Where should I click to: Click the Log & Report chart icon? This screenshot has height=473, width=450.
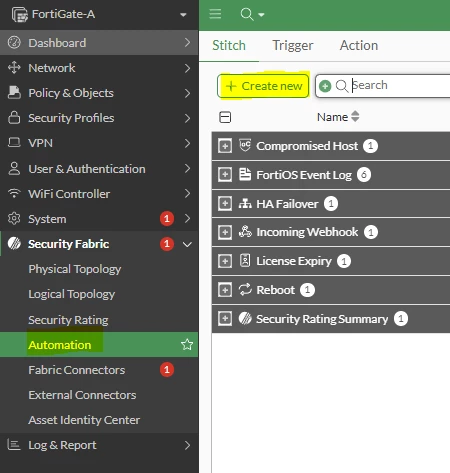coord(14,445)
